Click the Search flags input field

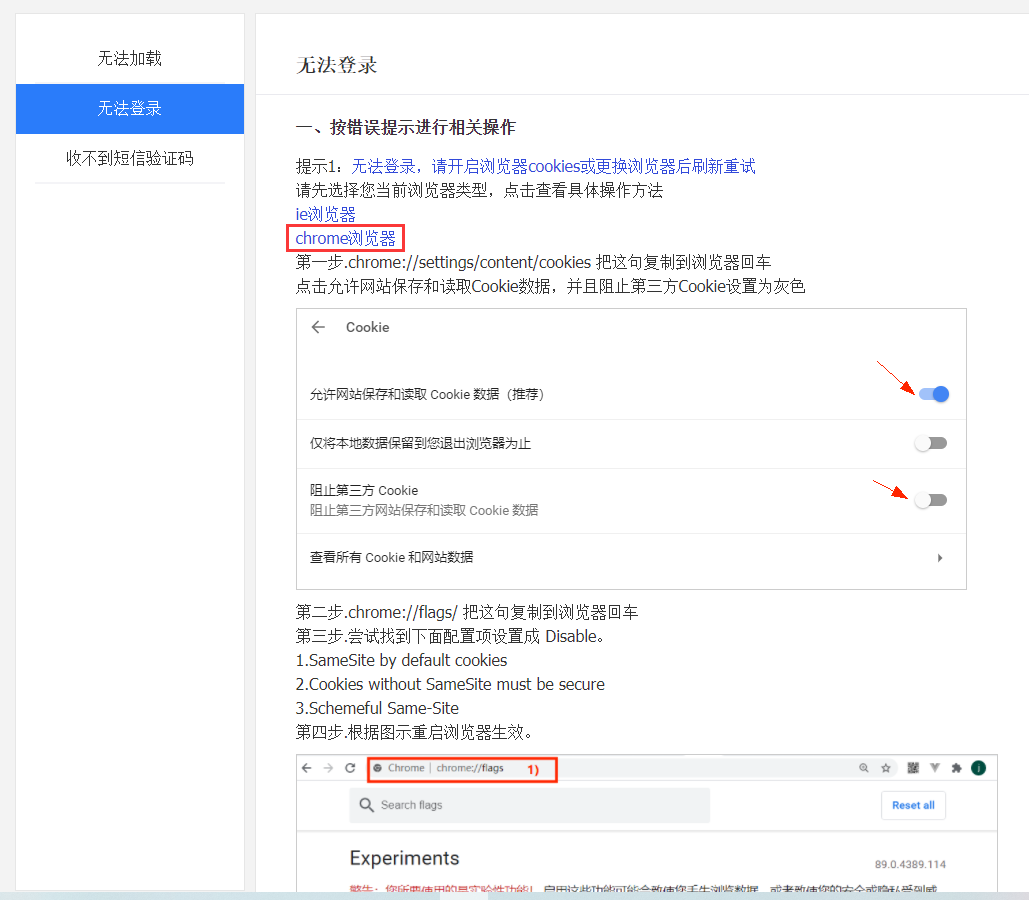(x=530, y=805)
